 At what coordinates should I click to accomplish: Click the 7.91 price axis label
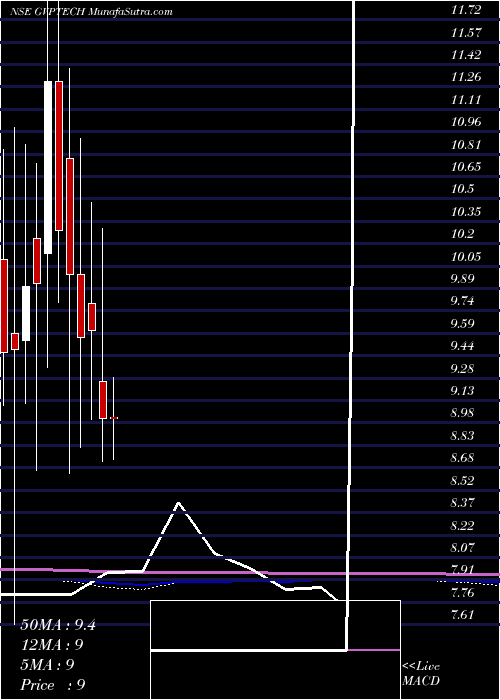462,570
